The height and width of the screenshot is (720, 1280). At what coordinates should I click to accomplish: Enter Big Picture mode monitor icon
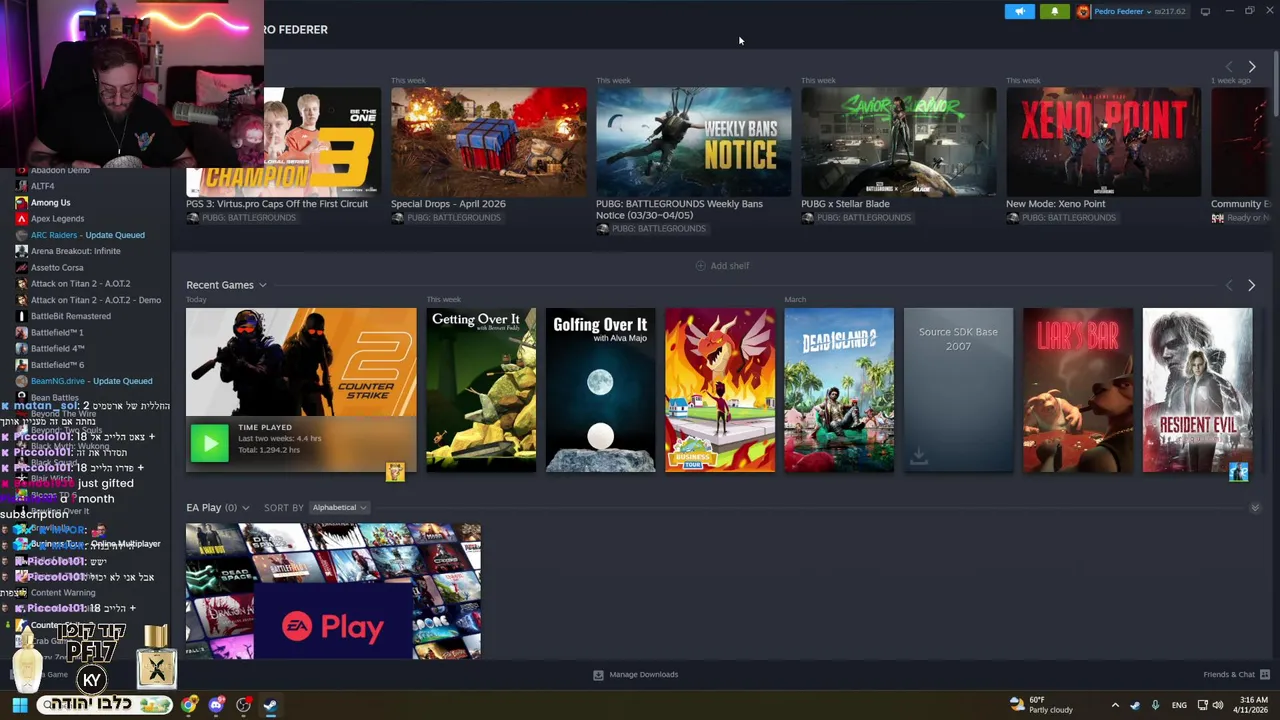click(1205, 12)
